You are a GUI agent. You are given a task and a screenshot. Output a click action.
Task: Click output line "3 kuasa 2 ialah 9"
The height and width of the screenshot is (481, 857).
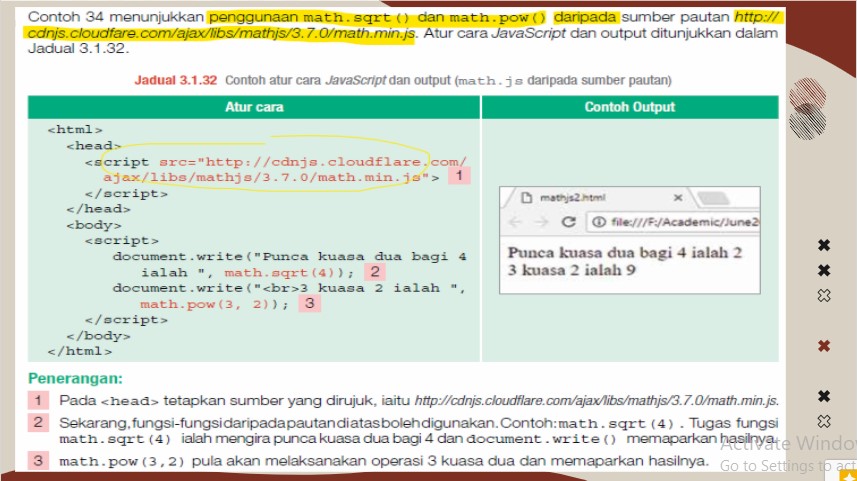tap(571, 270)
